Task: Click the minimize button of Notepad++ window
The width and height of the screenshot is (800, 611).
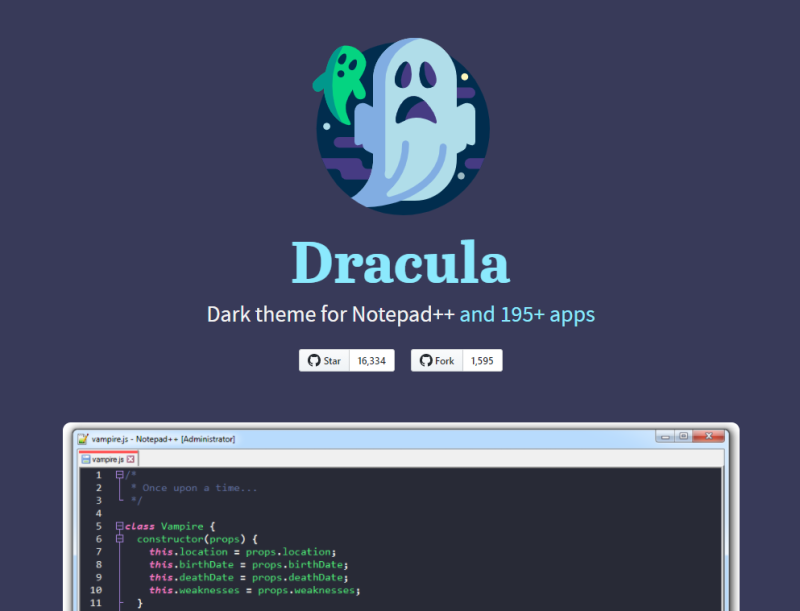Action: pyautogui.click(x=665, y=437)
